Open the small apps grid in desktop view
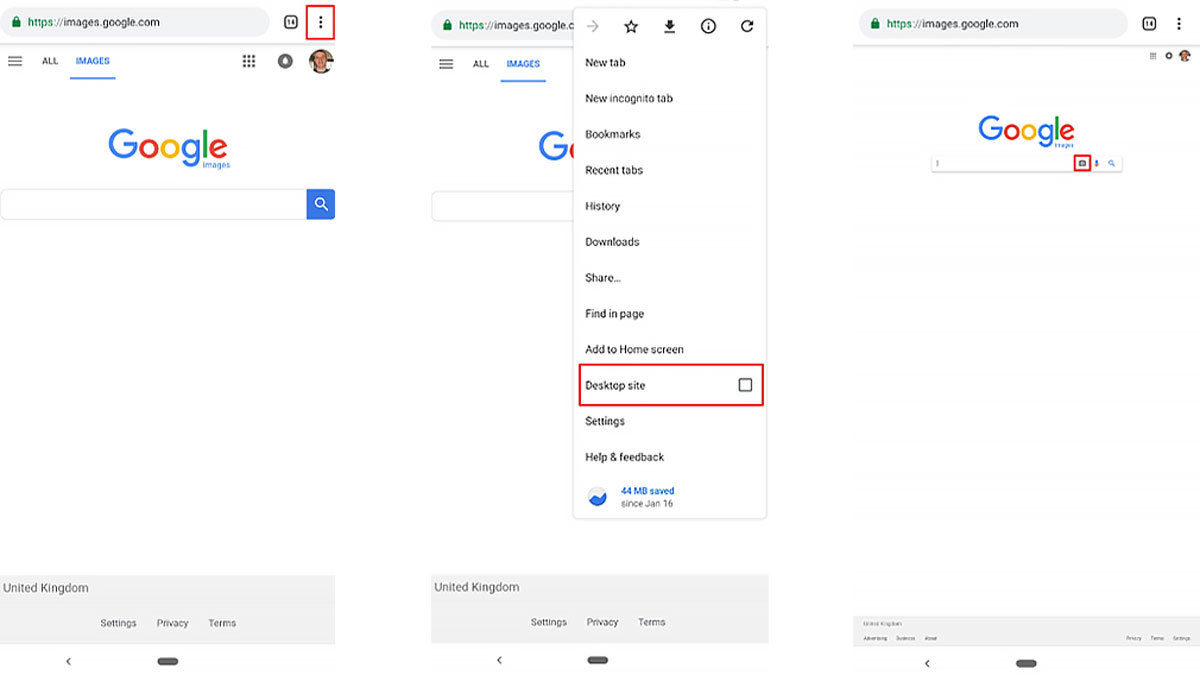Image resolution: width=1200 pixels, height=675 pixels. (x=1153, y=56)
